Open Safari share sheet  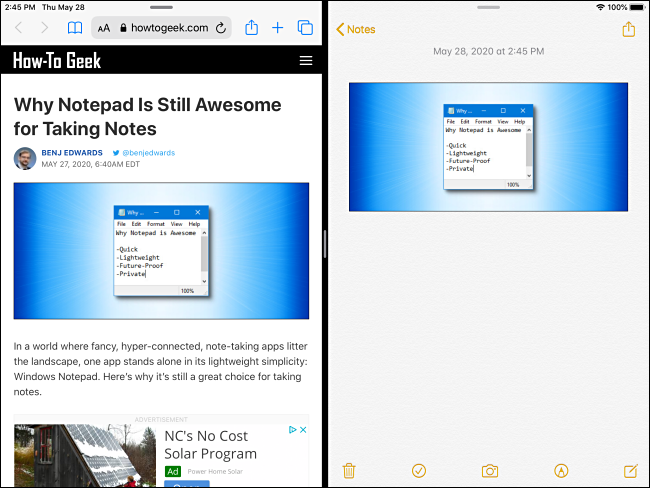252,27
